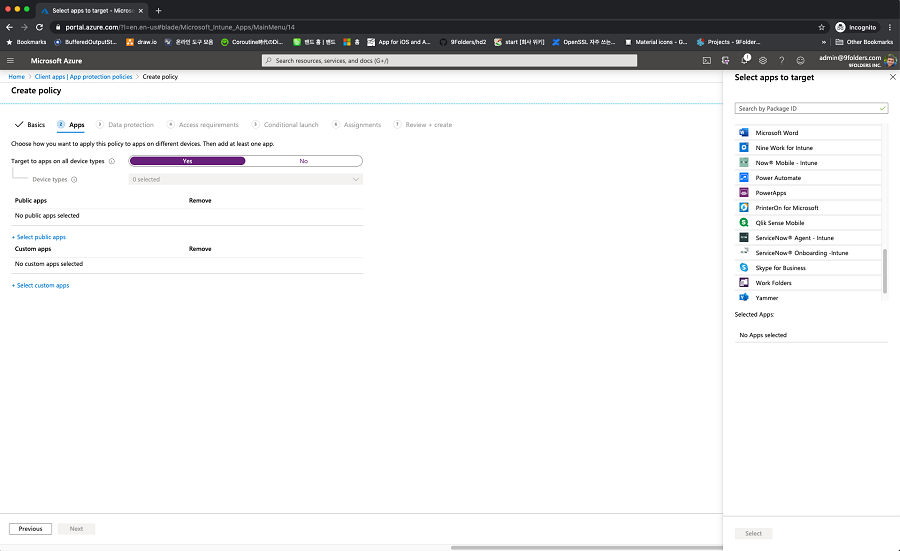The image size is (900, 551).
Task: Open the portal settings gear icon
Action: [x=763, y=60]
